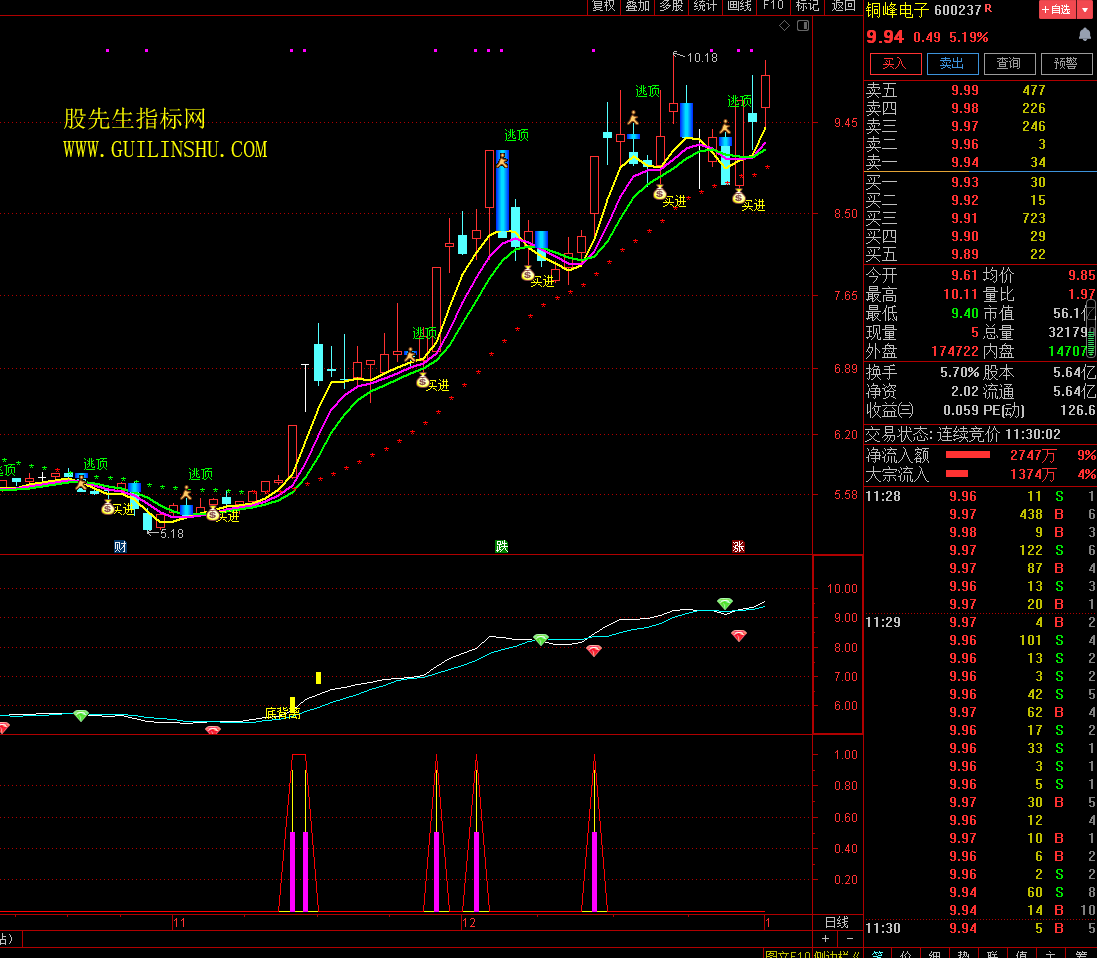Click the rightmost running man 逃顶 icon
1097x958 pixels.
click(726, 127)
